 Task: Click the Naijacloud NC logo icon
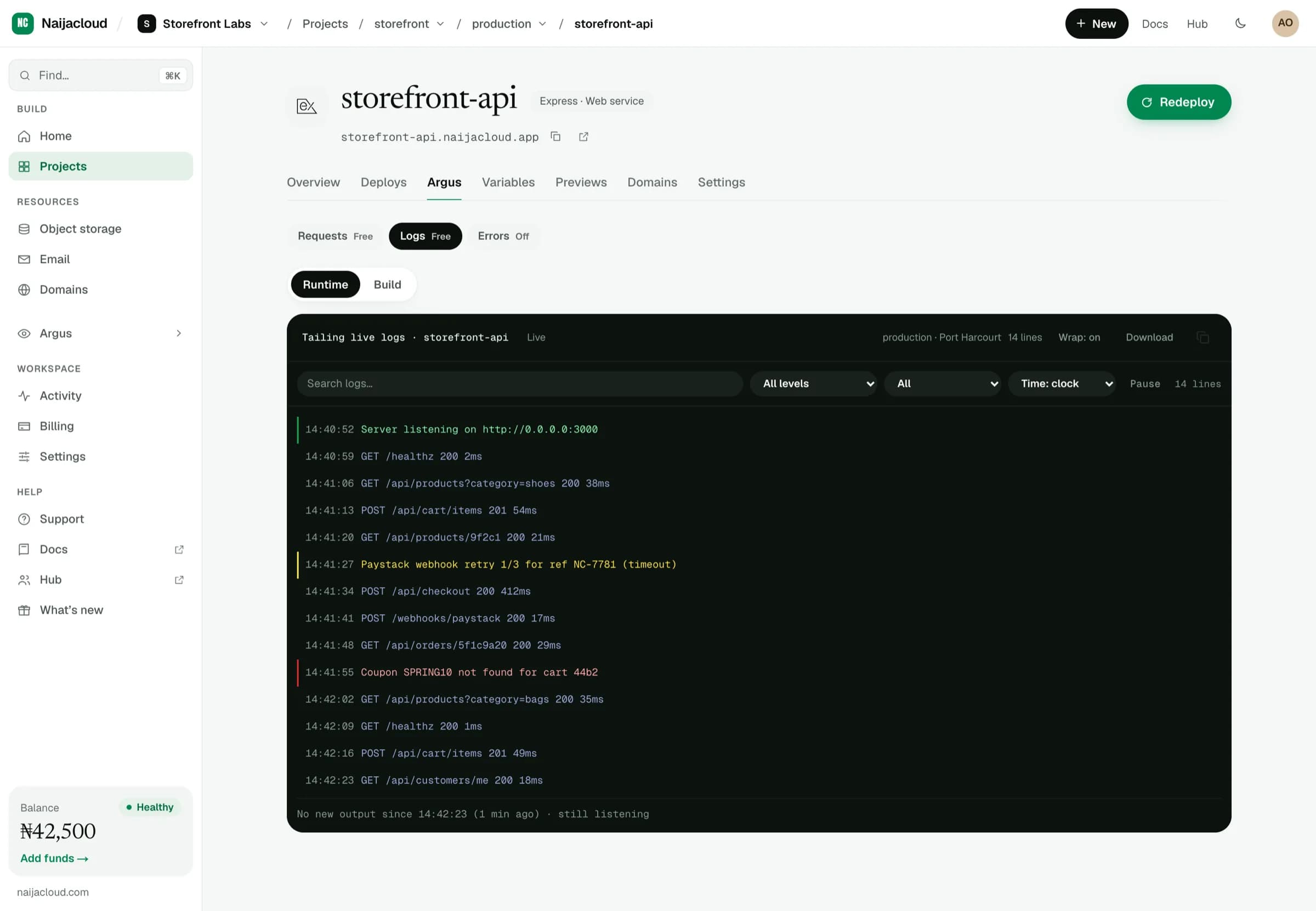[23, 24]
